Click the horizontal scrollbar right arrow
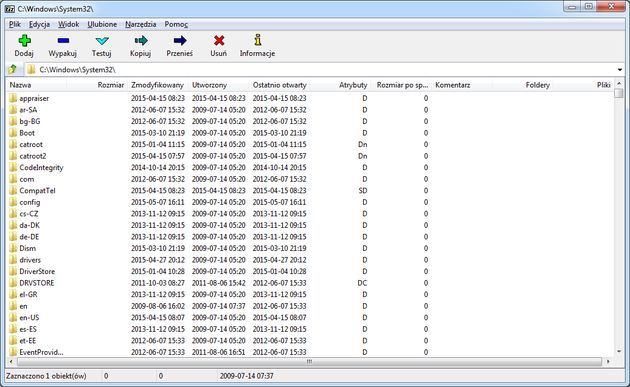The image size is (630, 387). click(608, 362)
